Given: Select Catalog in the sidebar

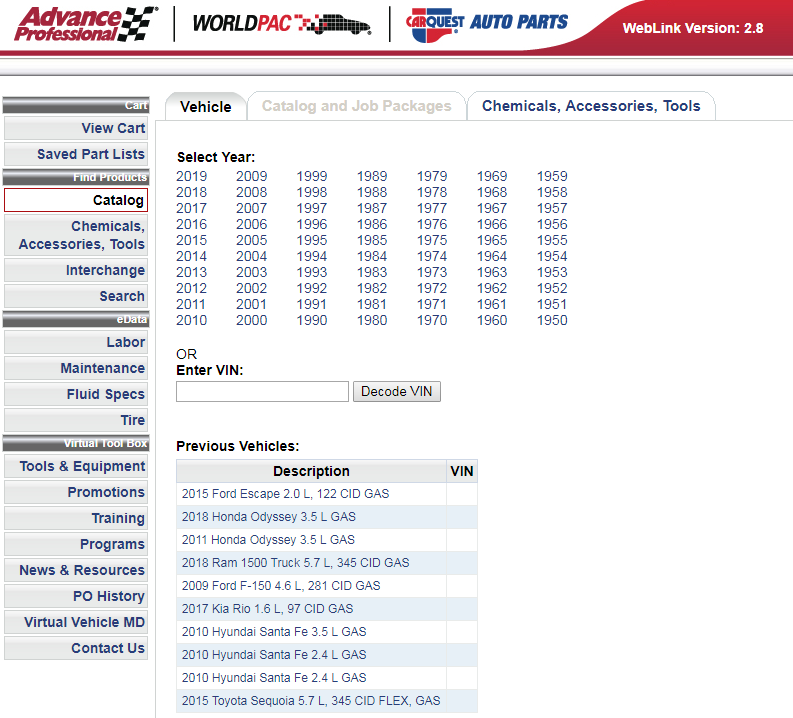Looking at the screenshot, I should (x=76, y=200).
